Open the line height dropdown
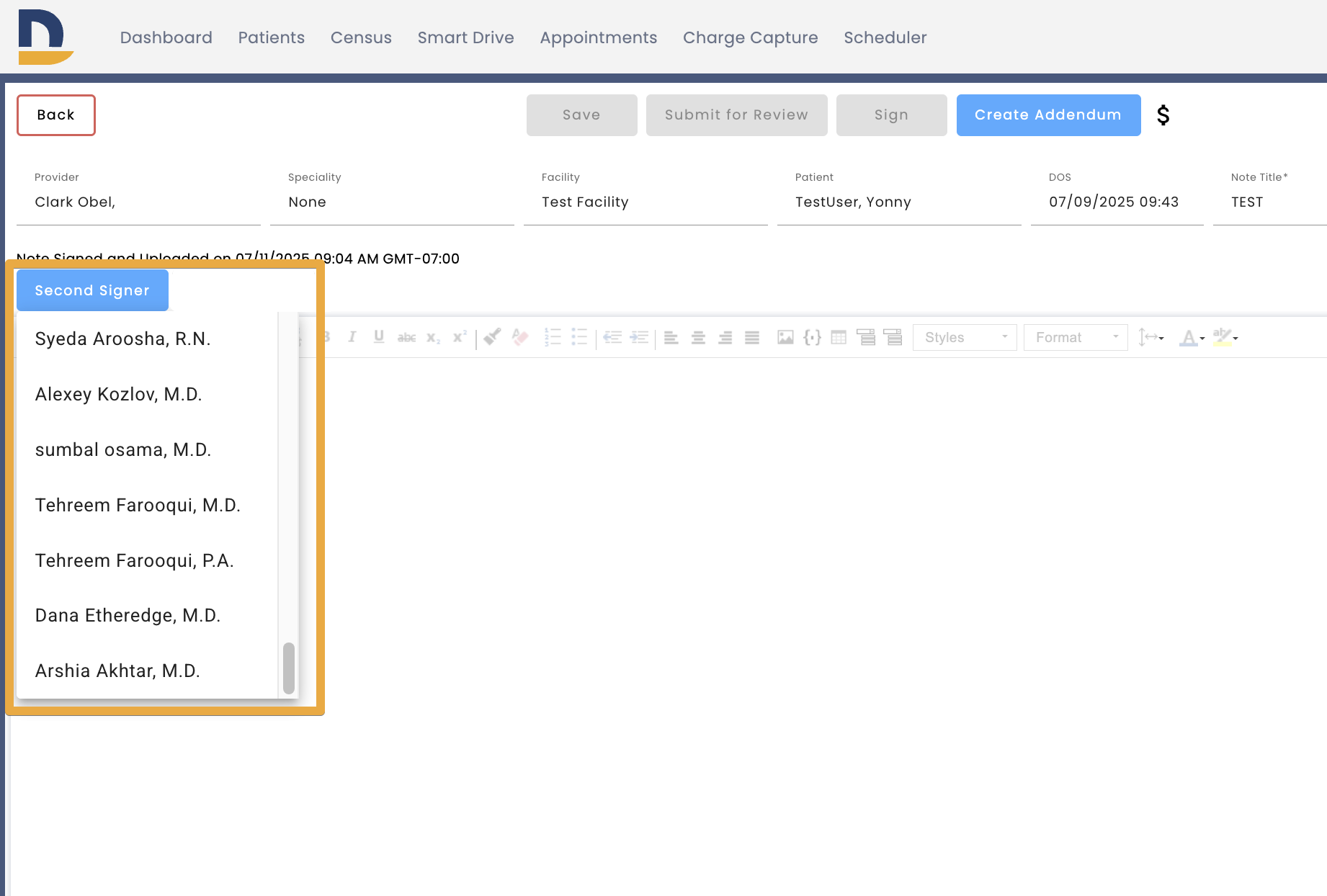Screen dimensions: 1327x896 tap(1151, 337)
